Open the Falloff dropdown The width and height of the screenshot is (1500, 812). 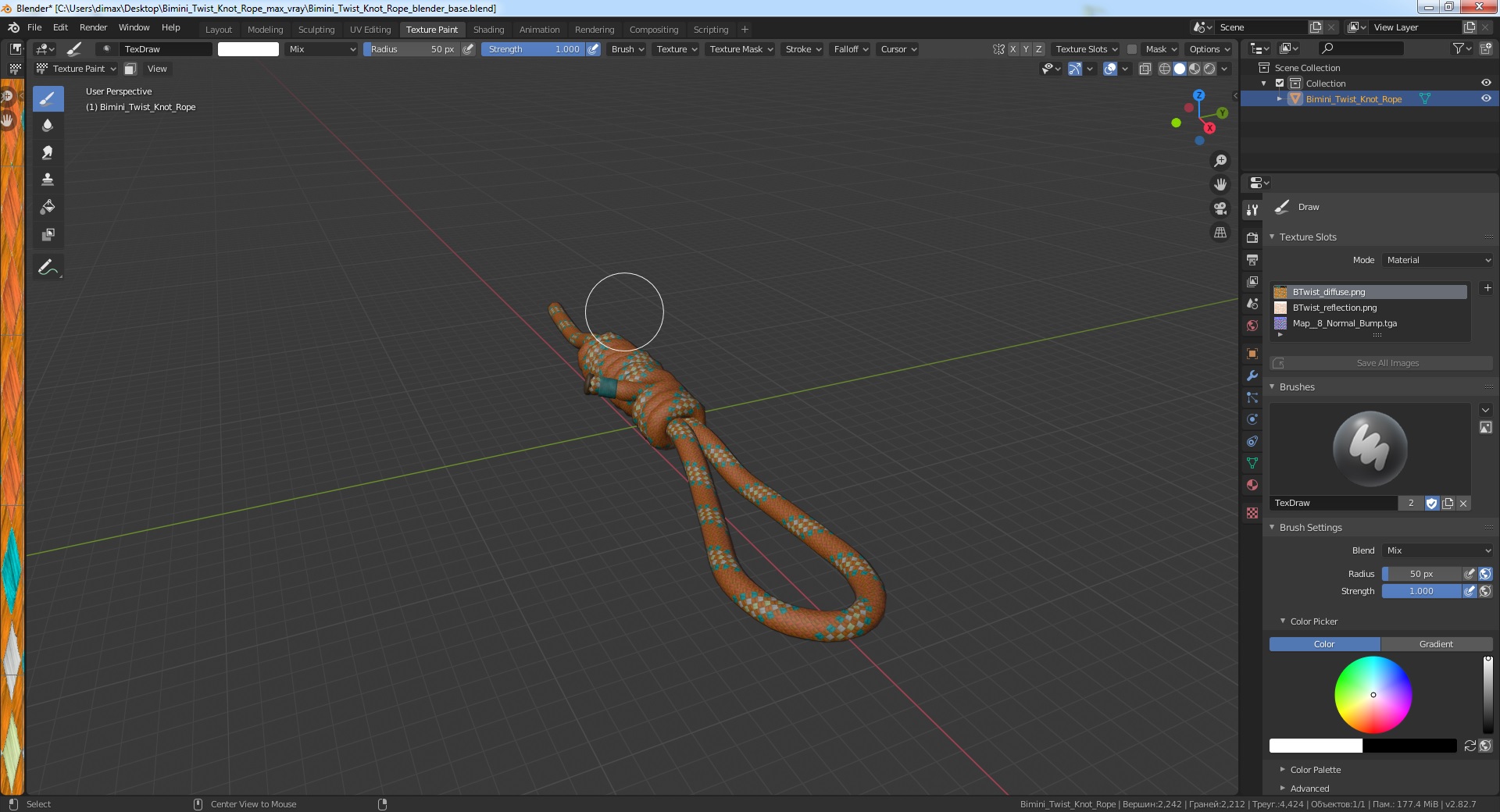(x=850, y=49)
